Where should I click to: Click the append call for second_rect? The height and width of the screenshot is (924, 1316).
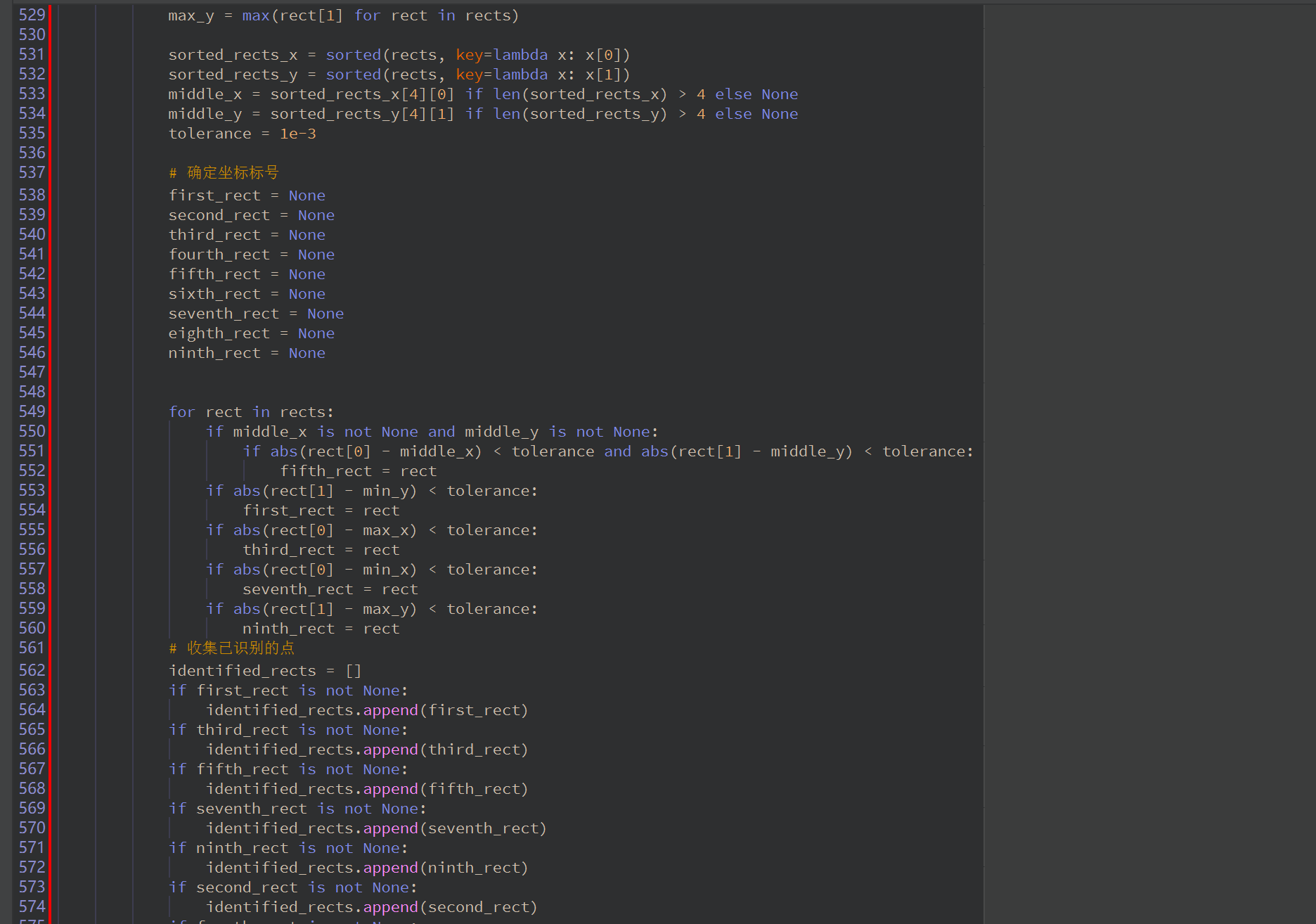tap(390, 907)
